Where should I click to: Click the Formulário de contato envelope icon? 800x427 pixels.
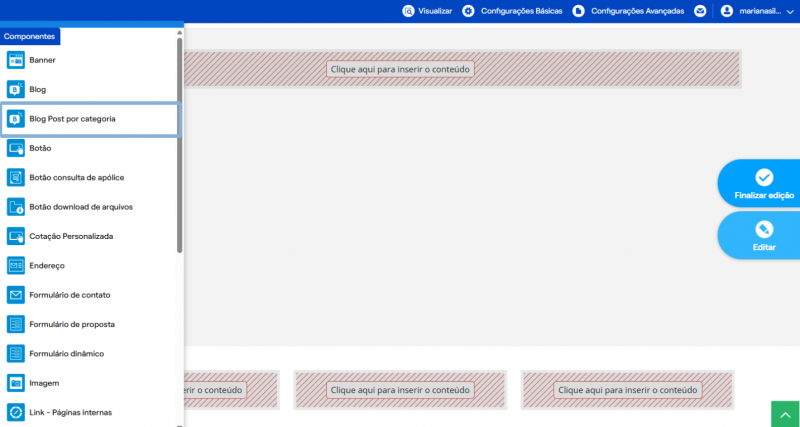15,295
